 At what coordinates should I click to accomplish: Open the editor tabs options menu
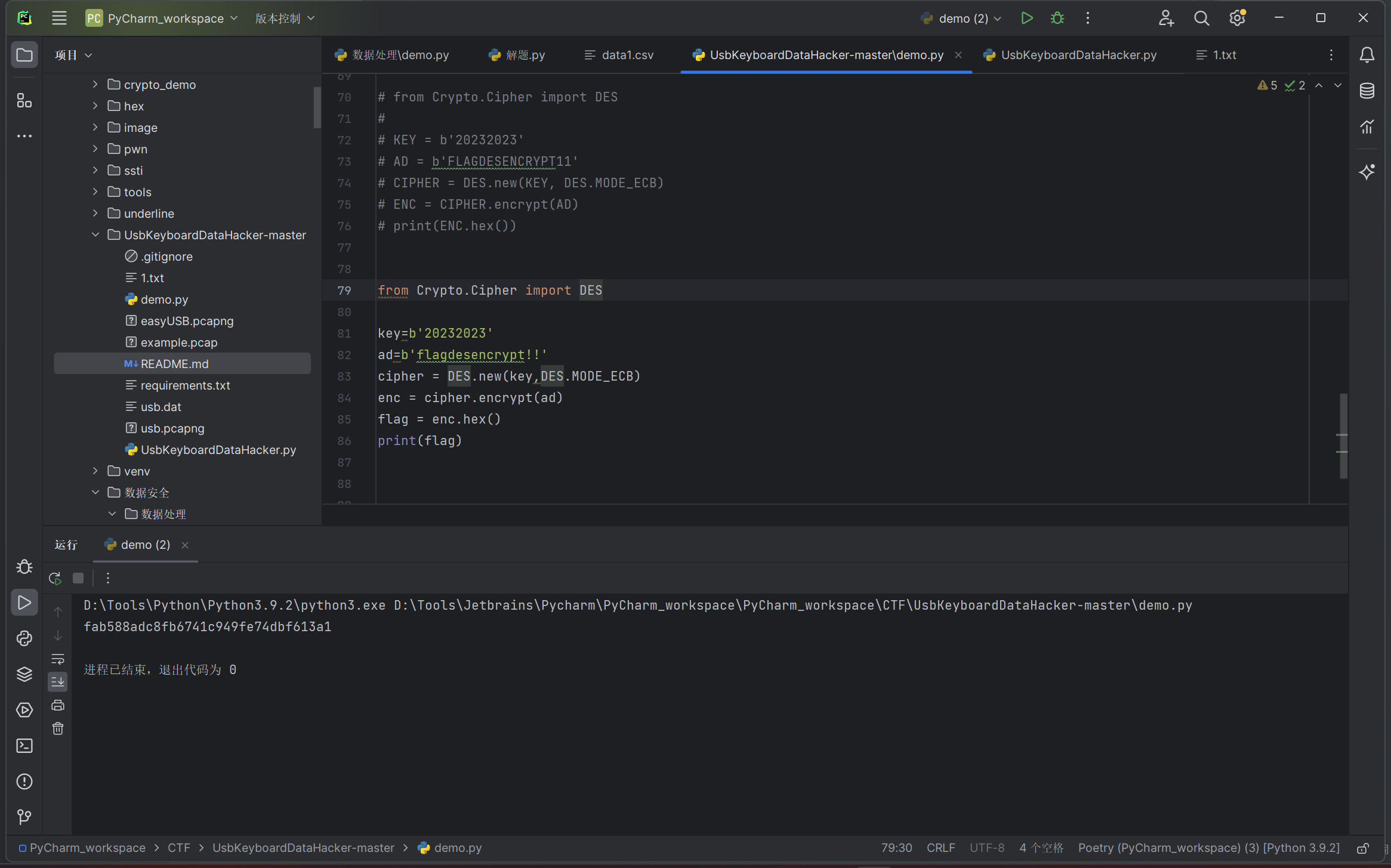1331,55
